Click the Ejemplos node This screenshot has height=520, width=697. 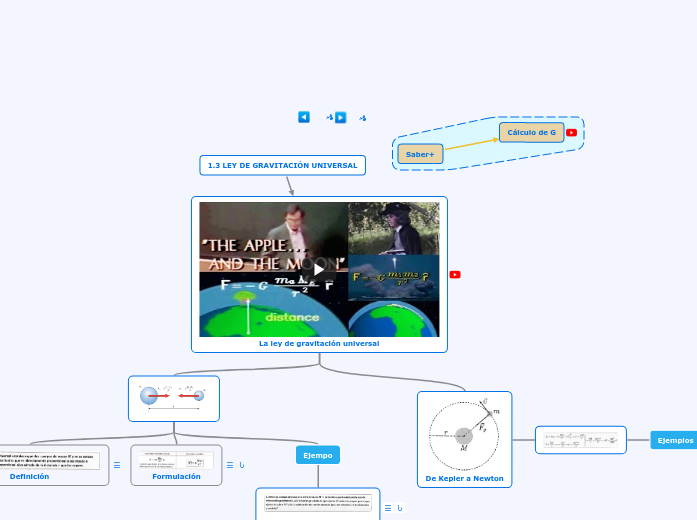tap(674, 440)
